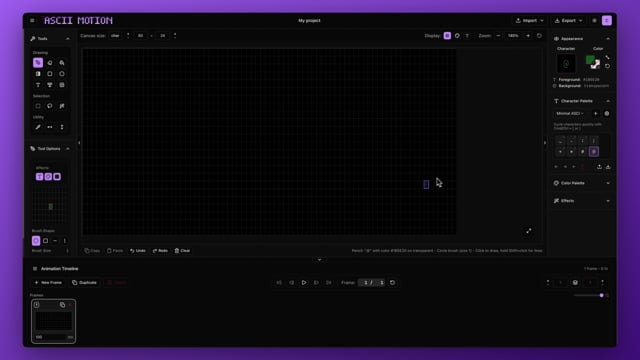Choose horizontal line brush shape
Screen dimensions: 640x360
[x=55, y=241]
